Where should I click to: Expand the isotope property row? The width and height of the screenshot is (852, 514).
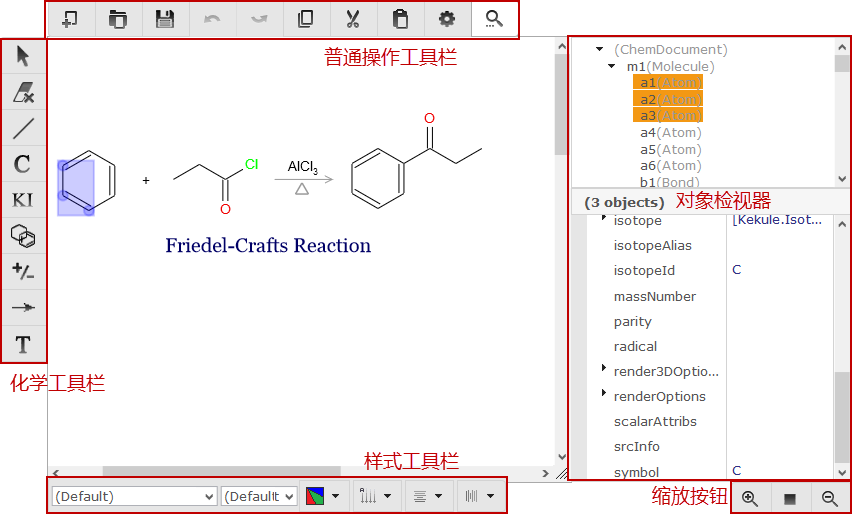pyautogui.click(x=604, y=219)
